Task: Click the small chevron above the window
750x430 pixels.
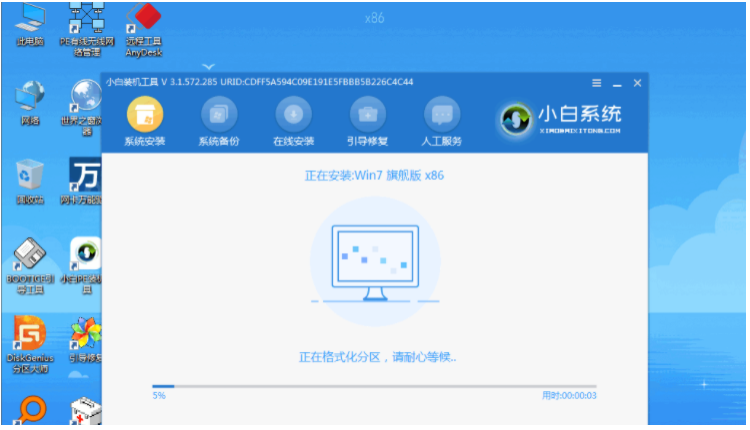Action: pyautogui.click(x=208, y=66)
